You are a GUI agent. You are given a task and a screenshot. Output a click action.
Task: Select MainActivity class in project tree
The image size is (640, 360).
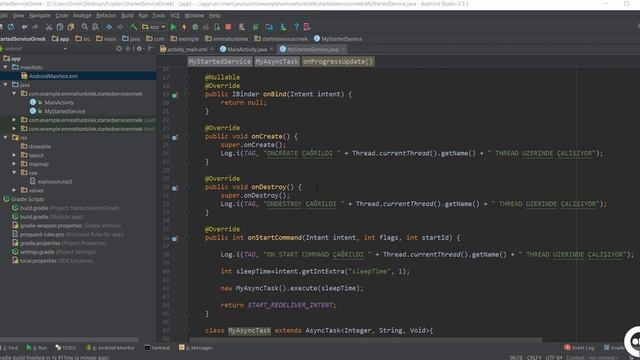52,102
